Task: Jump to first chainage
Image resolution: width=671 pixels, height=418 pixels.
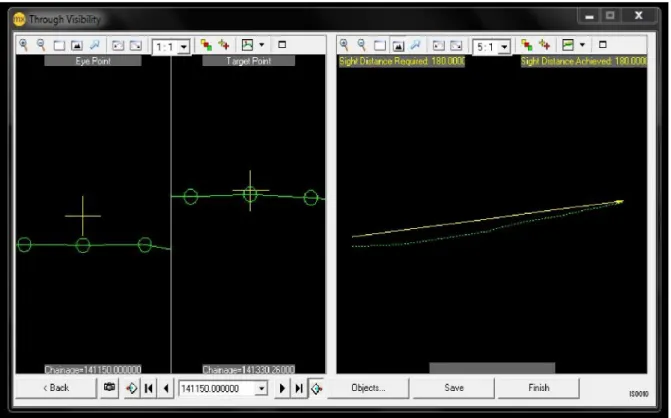Action: pyautogui.click(x=148, y=388)
